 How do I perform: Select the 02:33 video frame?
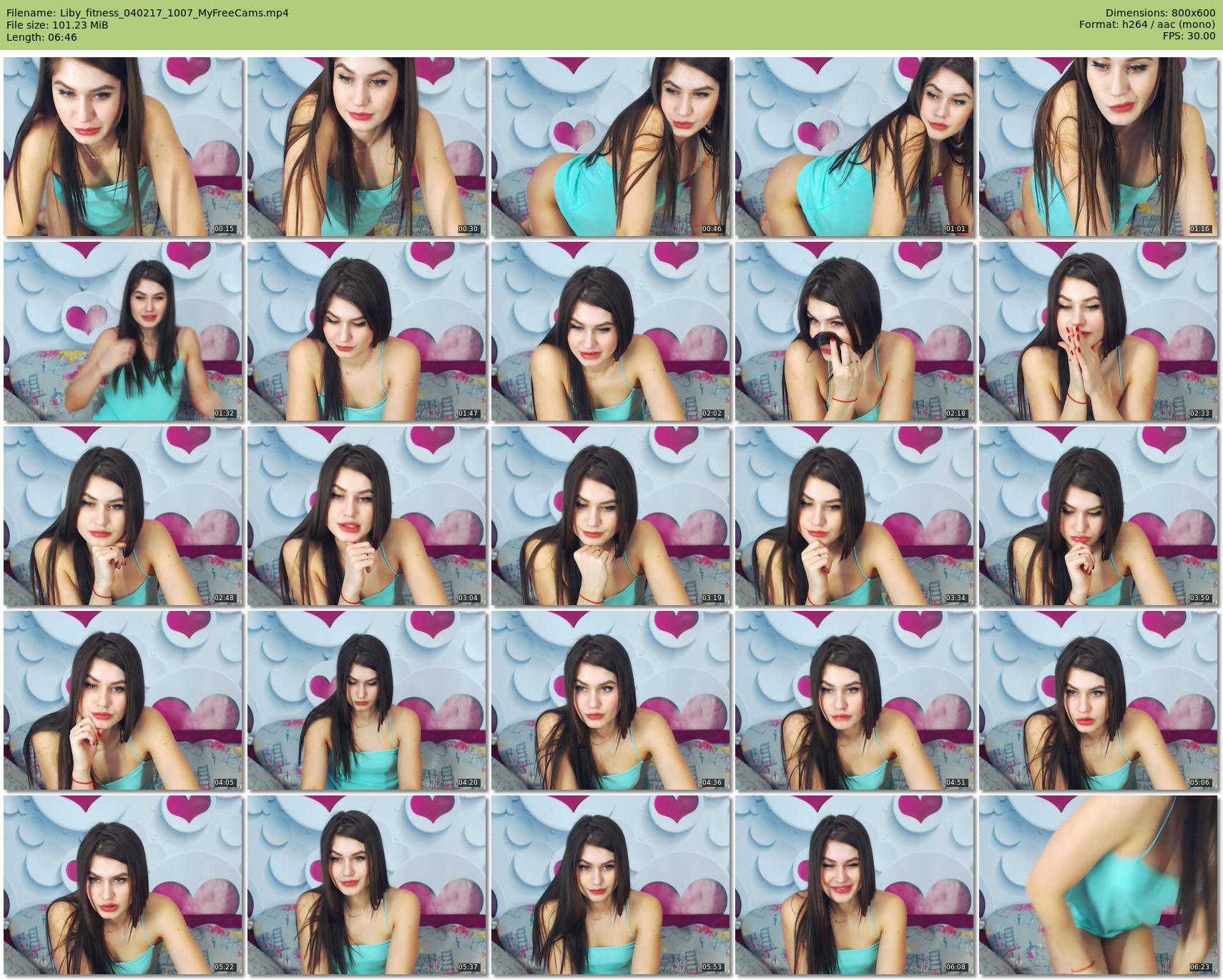(1099, 331)
